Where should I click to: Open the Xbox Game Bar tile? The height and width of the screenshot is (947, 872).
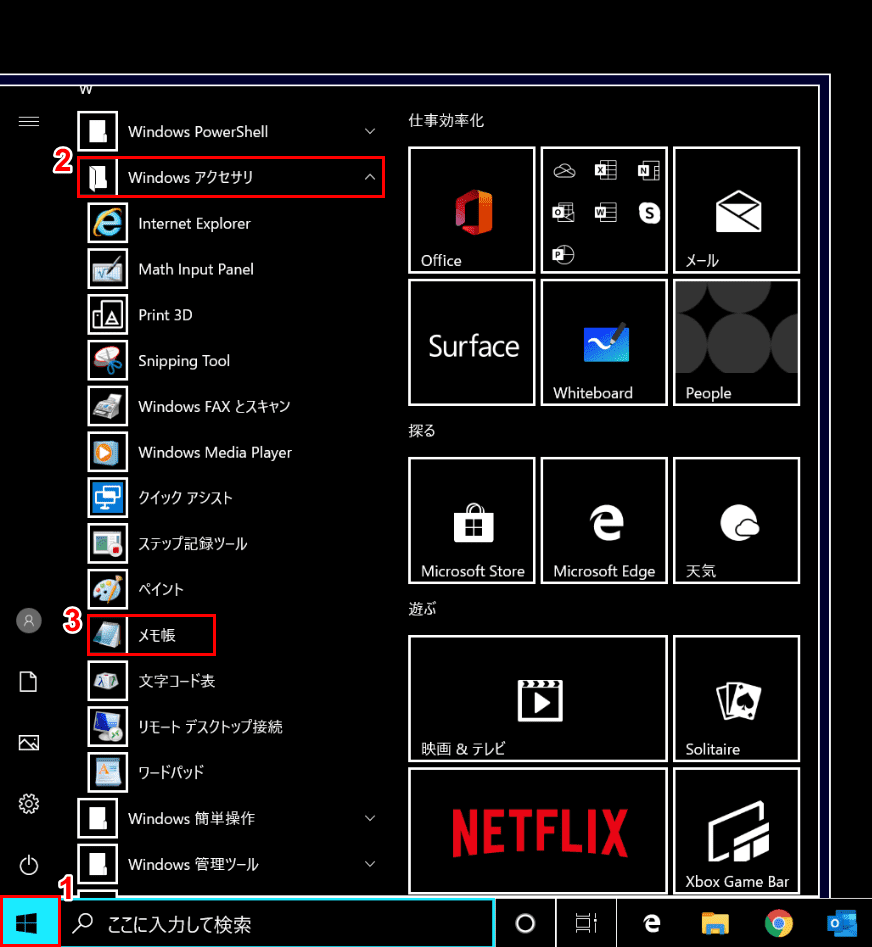coord(737,830)
